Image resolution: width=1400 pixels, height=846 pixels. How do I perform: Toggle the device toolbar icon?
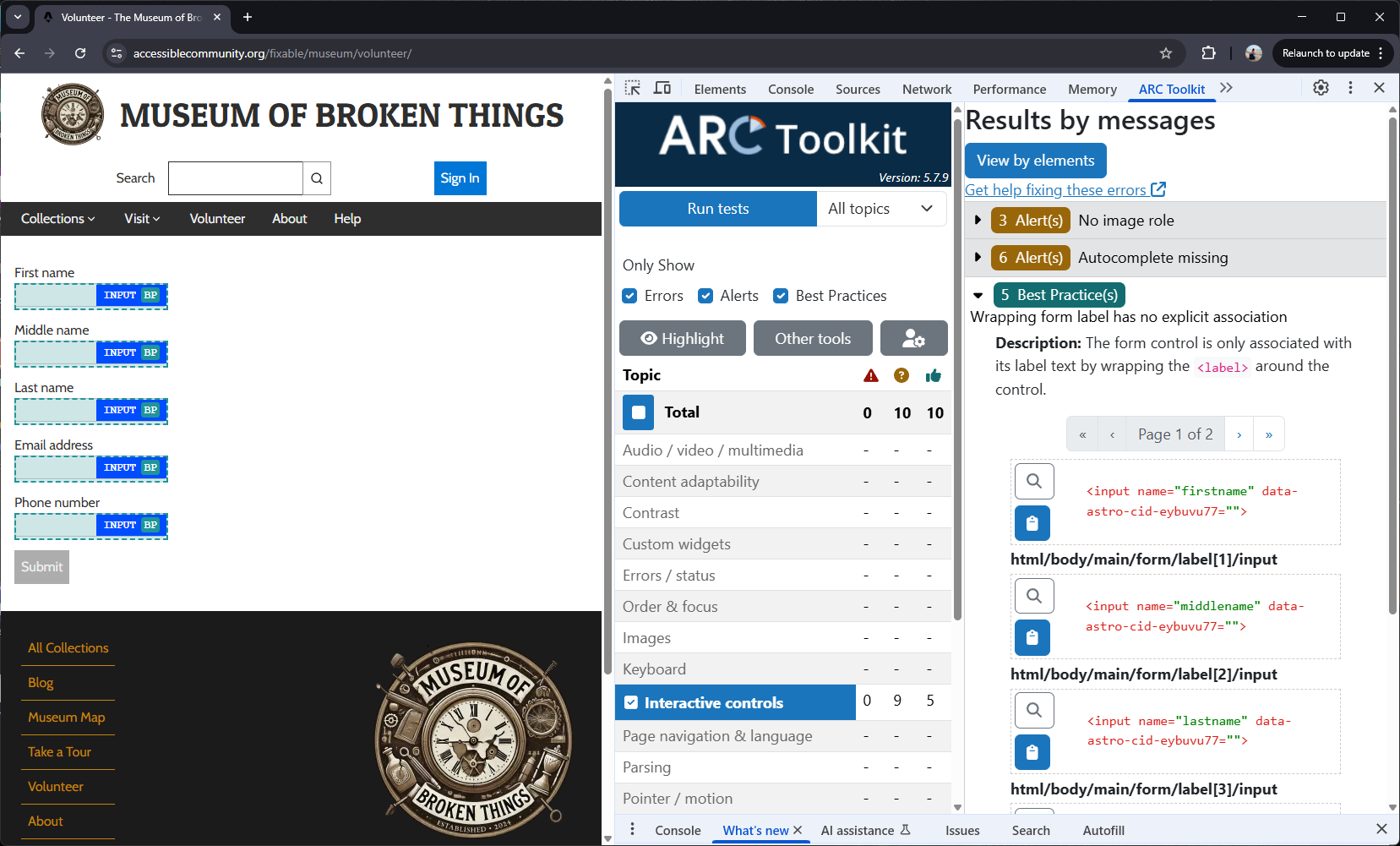click(x=662, y=88)
